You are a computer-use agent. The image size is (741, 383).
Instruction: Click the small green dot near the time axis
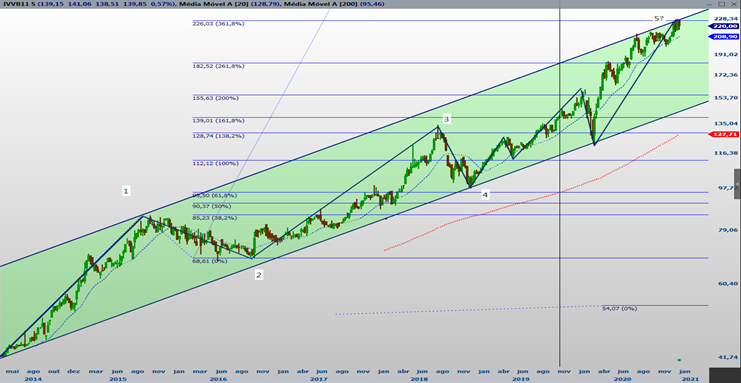679,360
